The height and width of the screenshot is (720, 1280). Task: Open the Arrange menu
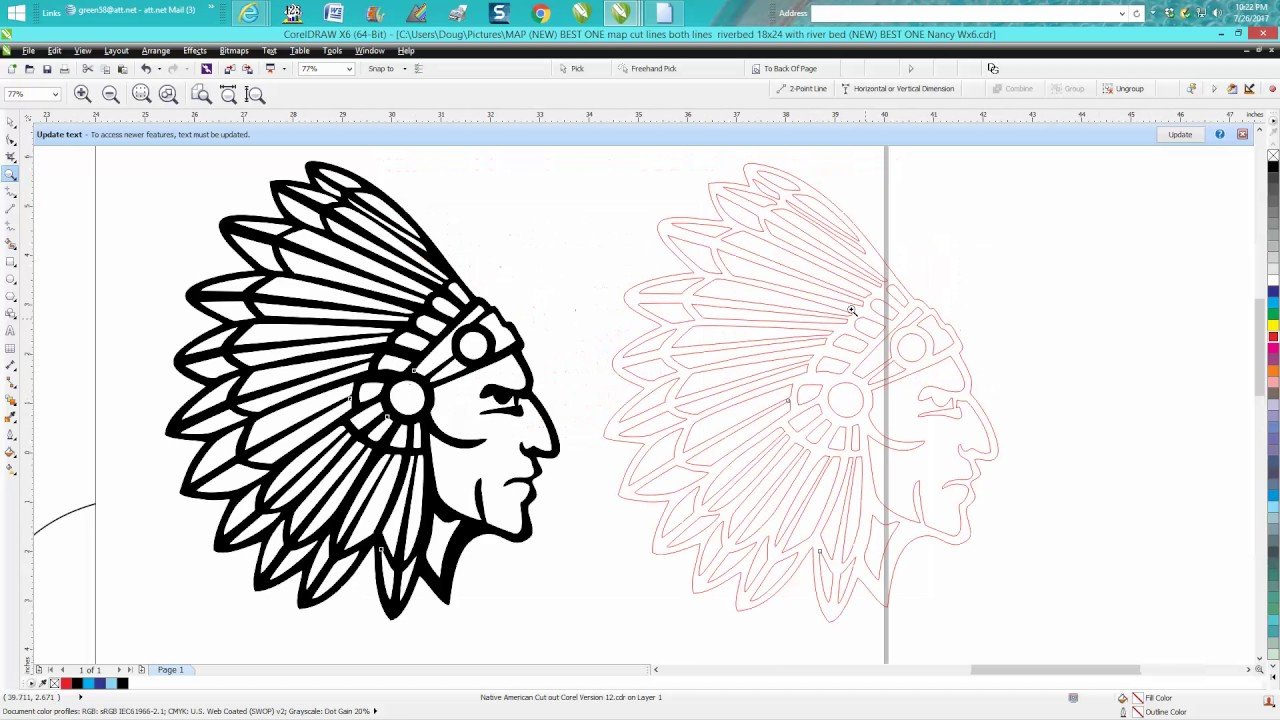[x=155, y=51]
